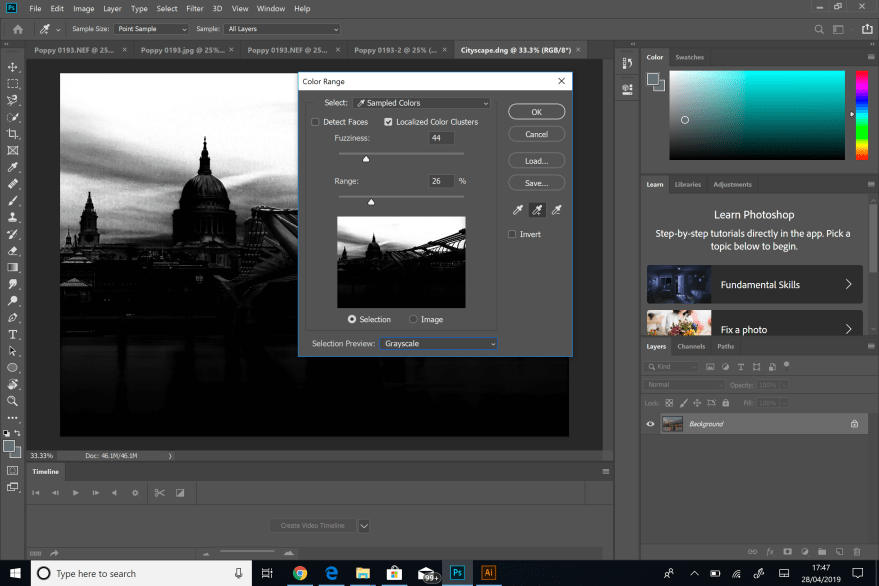Choose the Add to Sample eyedropper
This screenshot has height=586, width=879.
tap(537, 209)
